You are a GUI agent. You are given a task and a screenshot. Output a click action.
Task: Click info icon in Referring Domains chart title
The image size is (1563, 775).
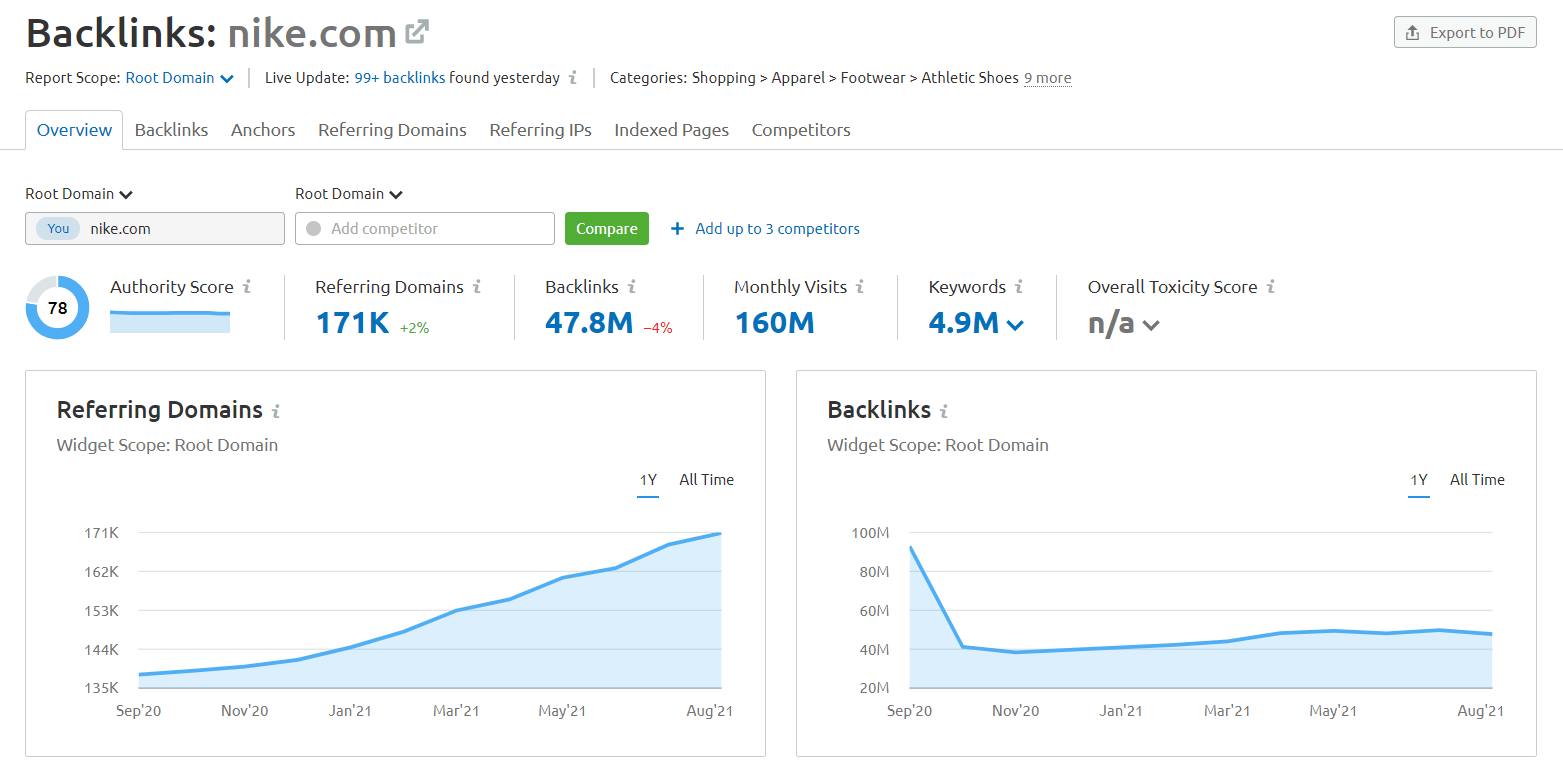pos(276,411)
